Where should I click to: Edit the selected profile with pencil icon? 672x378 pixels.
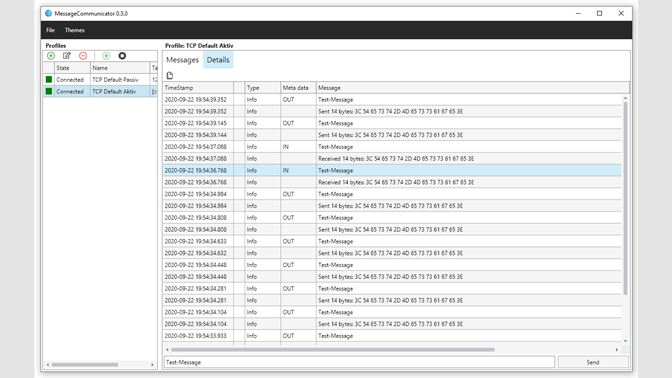click(67, 56)
